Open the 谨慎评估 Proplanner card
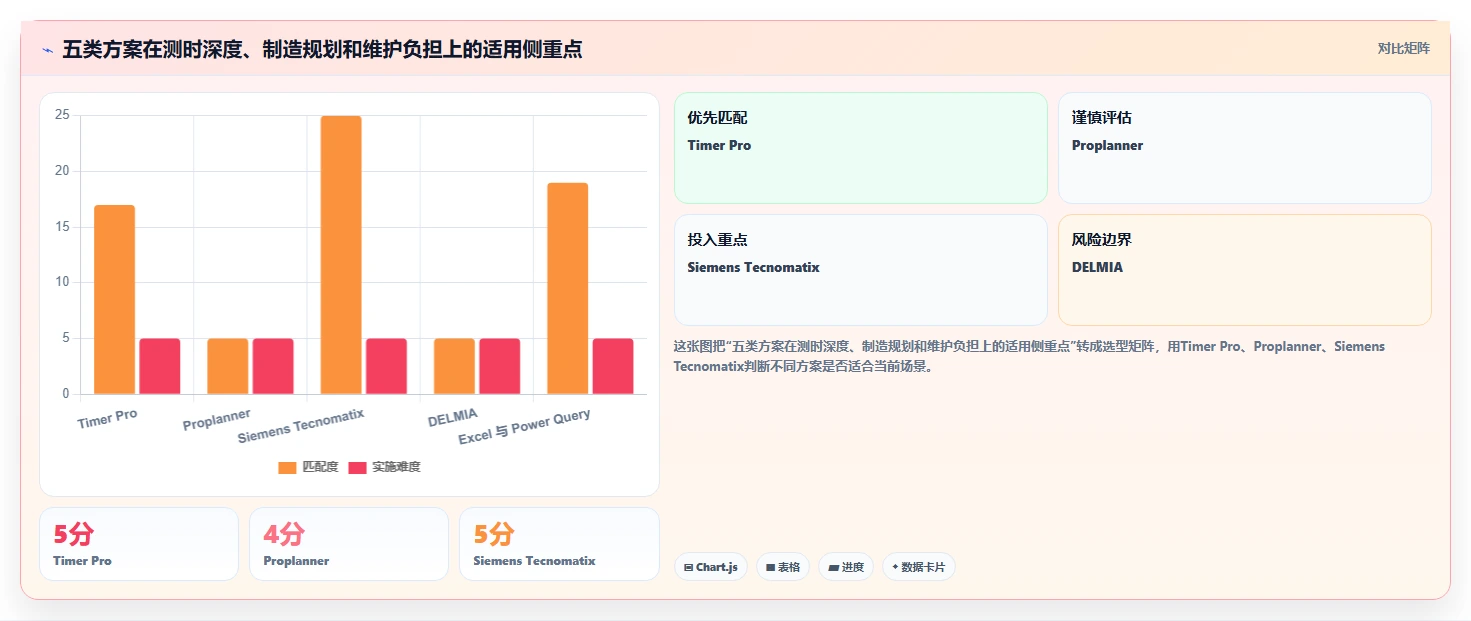This screenshot has height=621, width=1471. 1245,148
